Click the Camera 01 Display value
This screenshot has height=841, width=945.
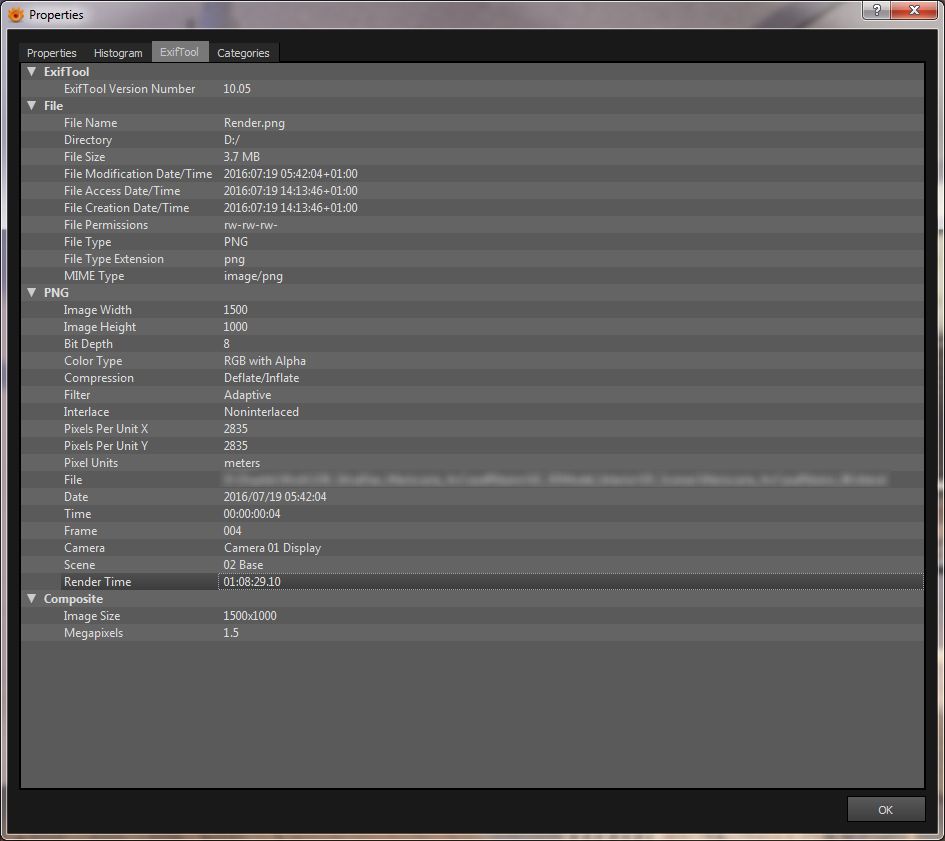(x=272, y=548)
